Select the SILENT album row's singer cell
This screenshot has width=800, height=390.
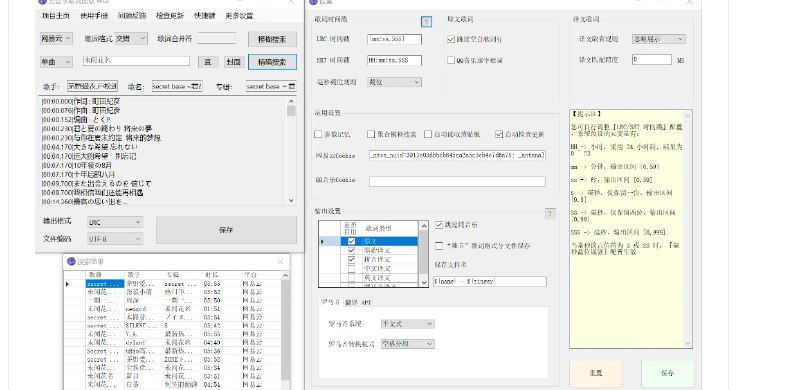coord(144,326)
